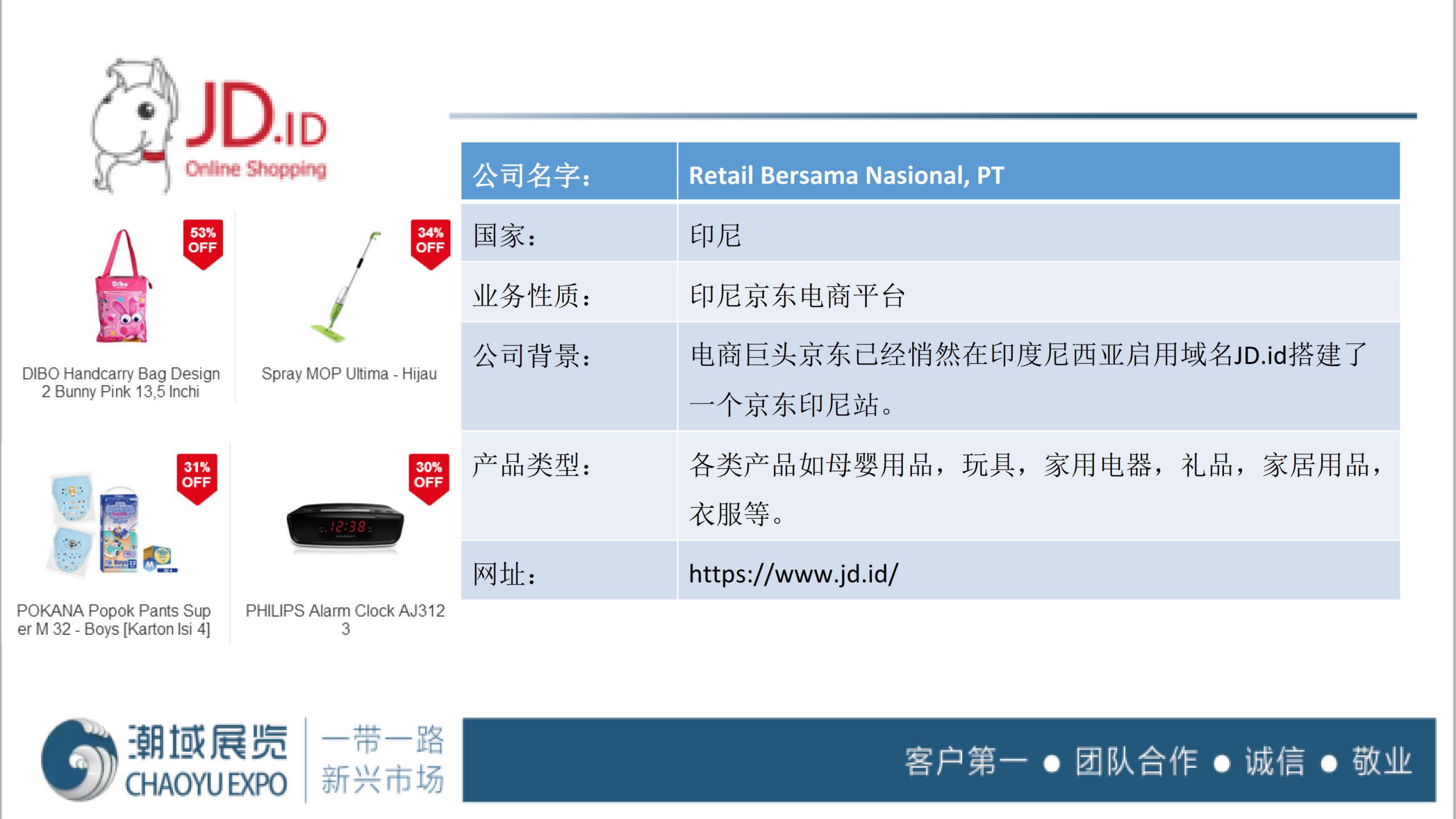Open the pink DIBO bunny bag image

(123, 286)
